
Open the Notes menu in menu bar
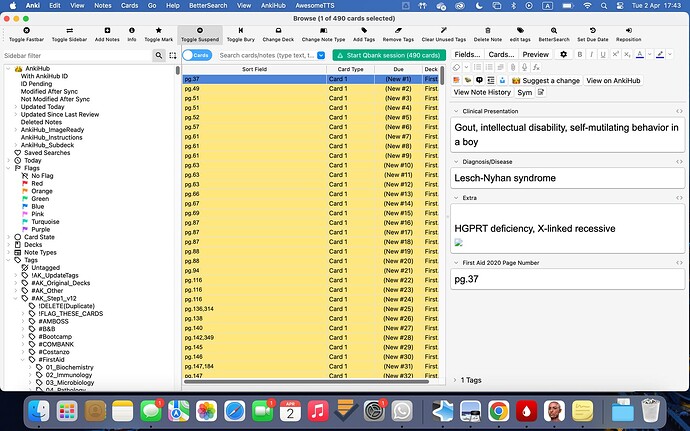click(103, 6)
